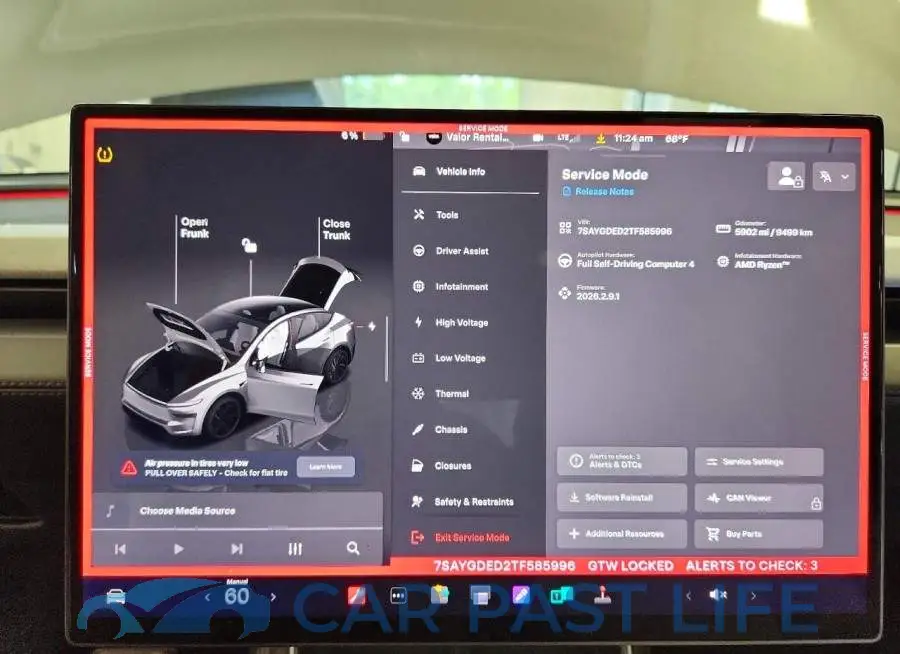Tap the unlock padlock above the car model
This screenshot has height=654, width=900.
pyautogui.click(x=249, y=245)
